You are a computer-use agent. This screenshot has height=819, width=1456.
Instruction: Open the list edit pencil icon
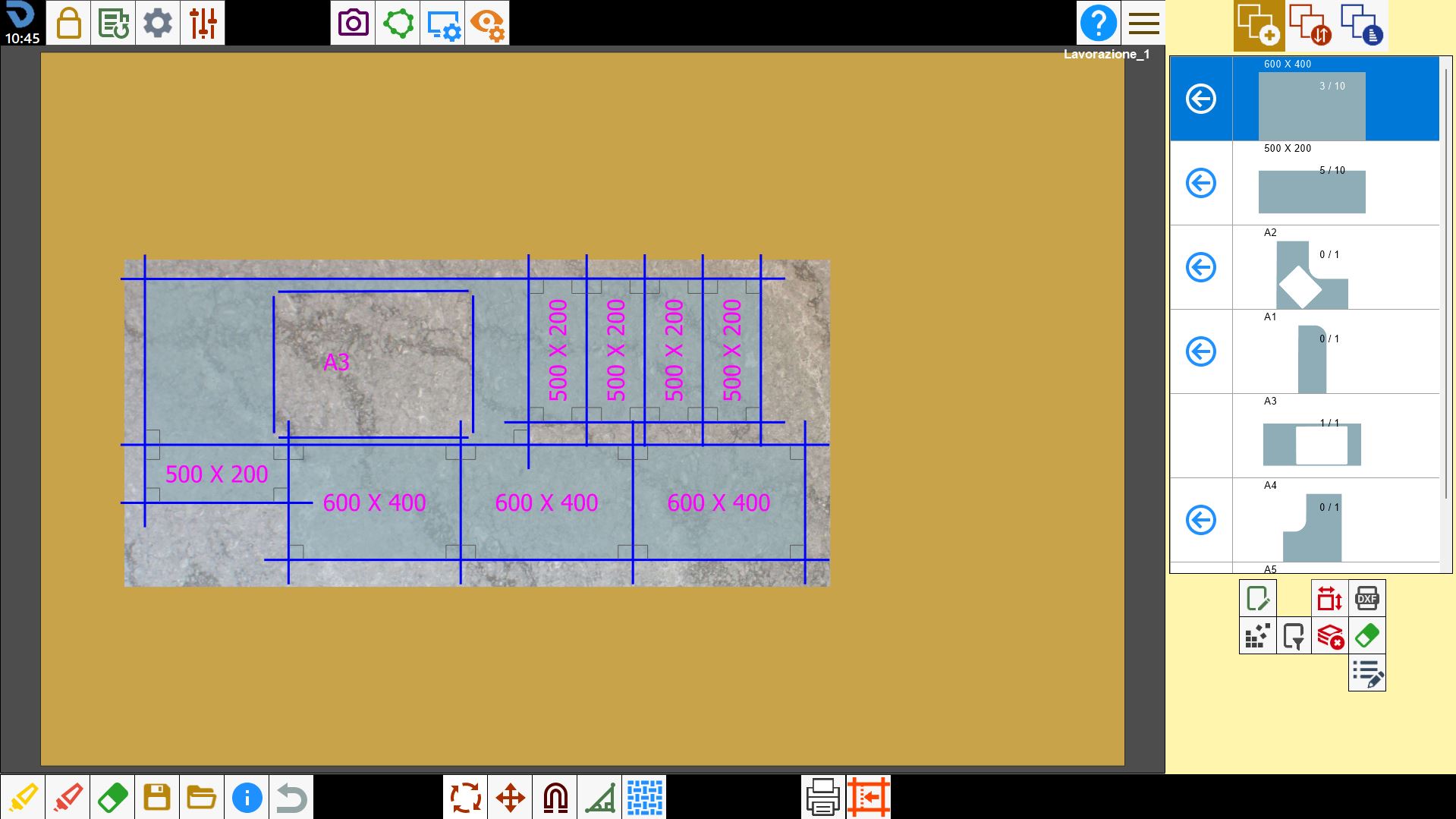pos(1367,673)
